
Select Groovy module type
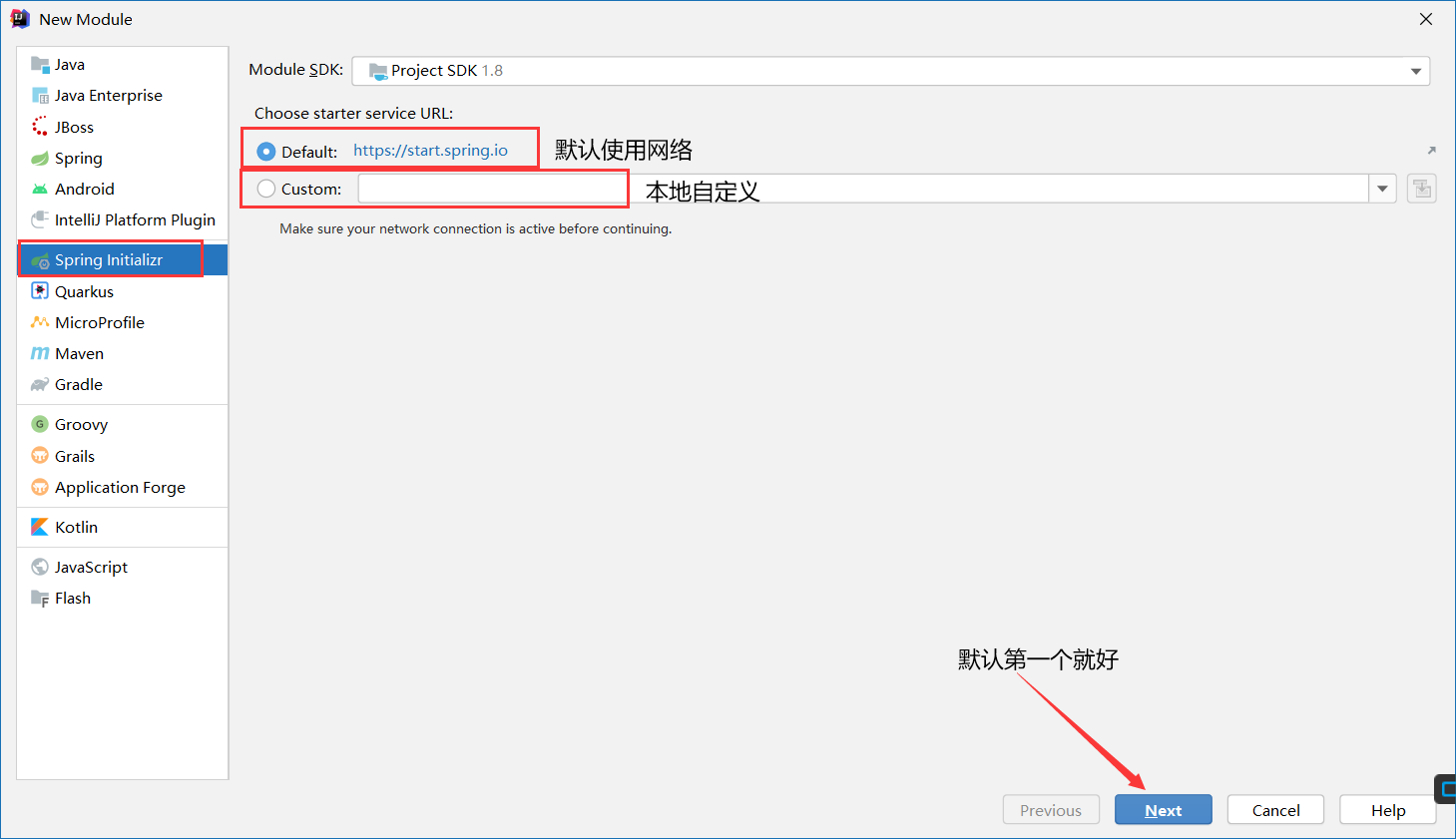tap(123, 424)
